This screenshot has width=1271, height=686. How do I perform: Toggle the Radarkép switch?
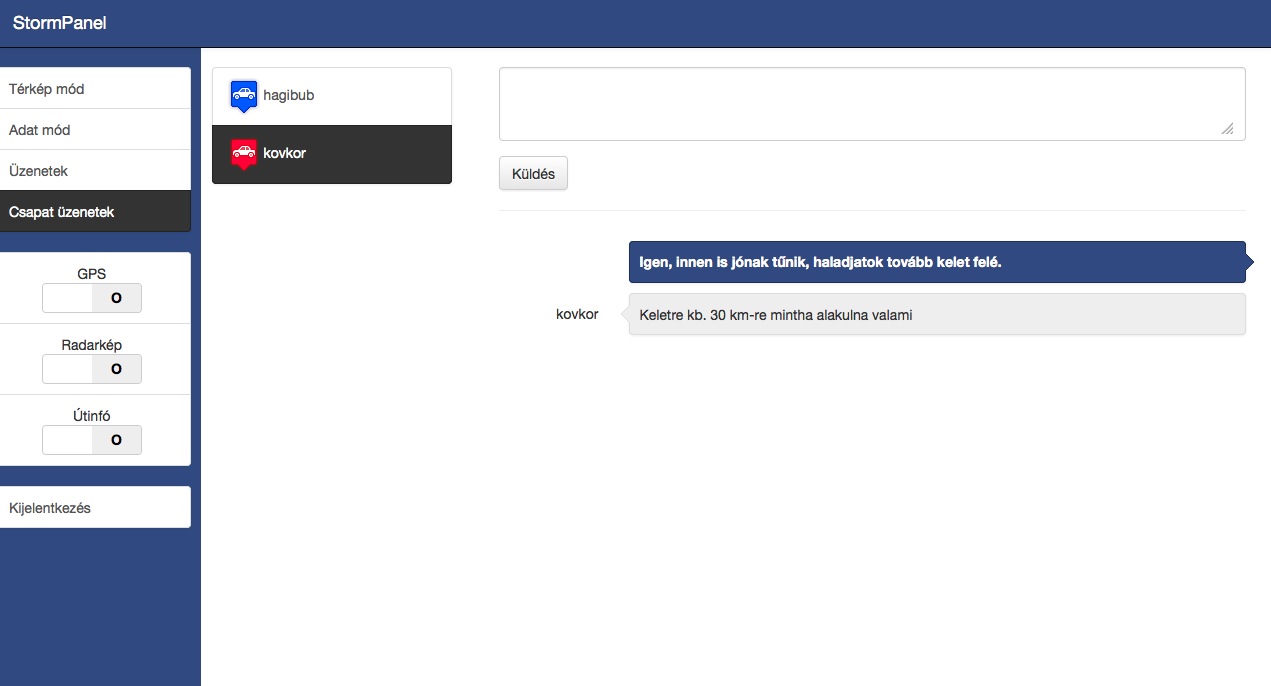tap(92, 369)
